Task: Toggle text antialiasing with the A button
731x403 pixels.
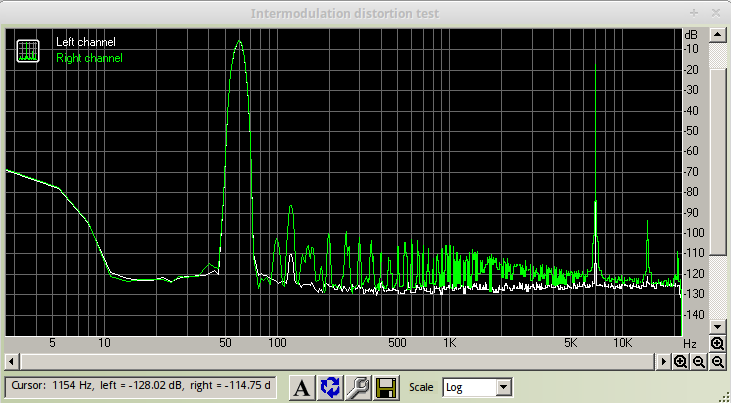Action: 302,388
